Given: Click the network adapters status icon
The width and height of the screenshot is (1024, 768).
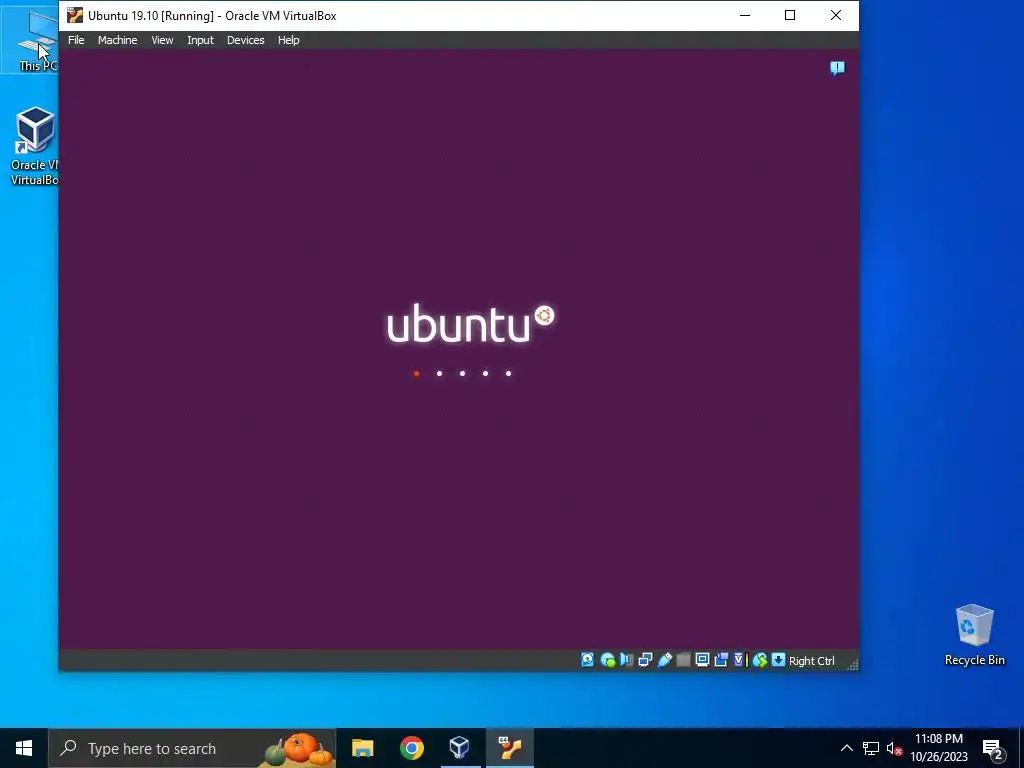Looking at the screenshot, I should (x=645, y=660).
